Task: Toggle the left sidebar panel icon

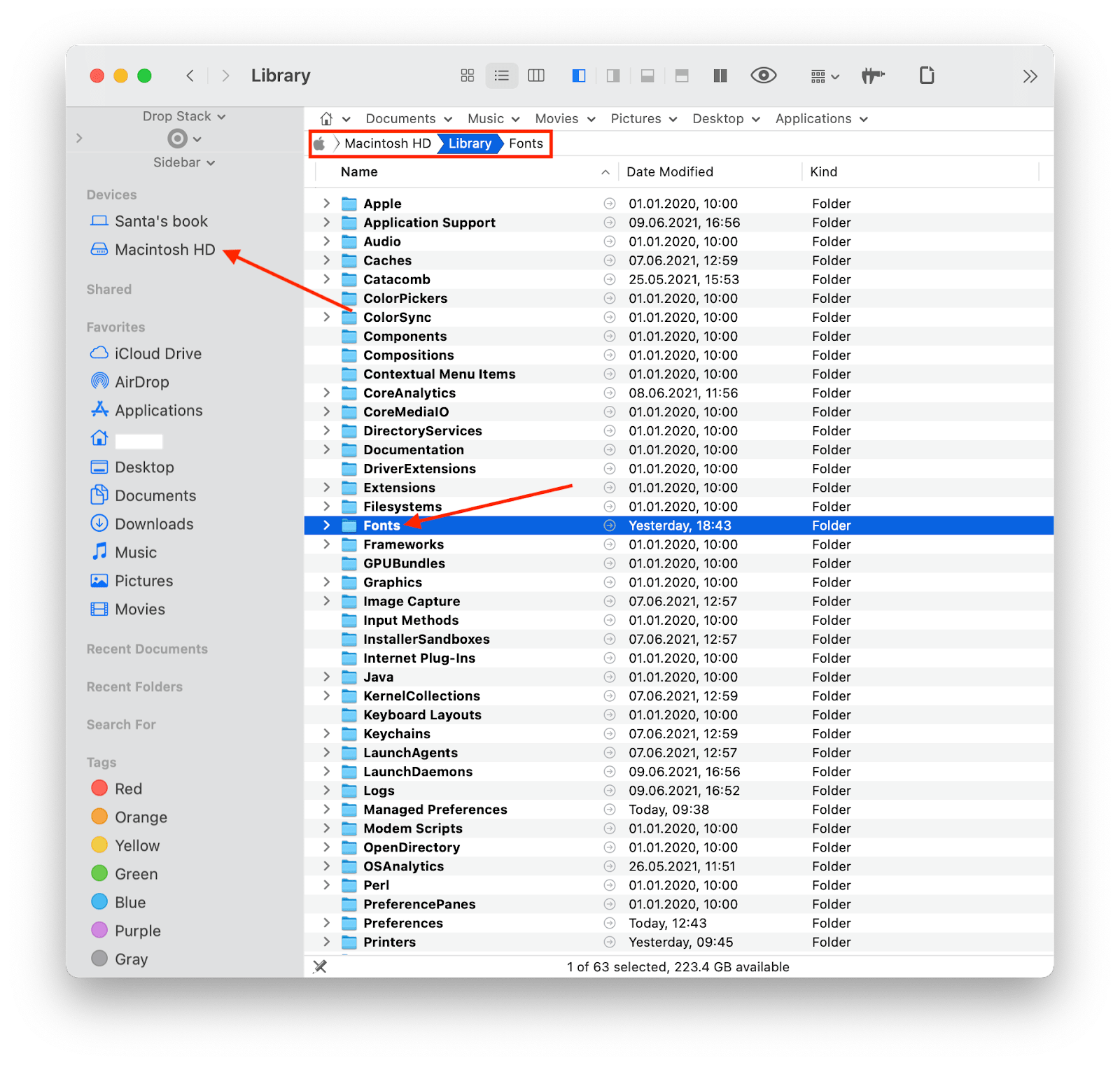Action: [x=579, y=76]
